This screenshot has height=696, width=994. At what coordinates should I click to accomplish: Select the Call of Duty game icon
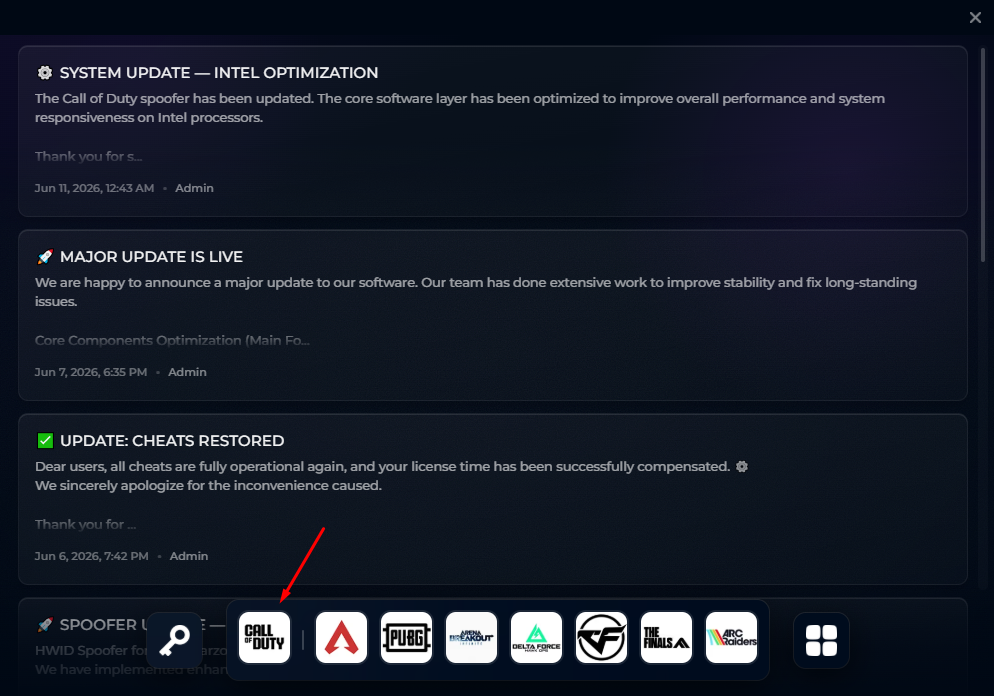(264, 638)
